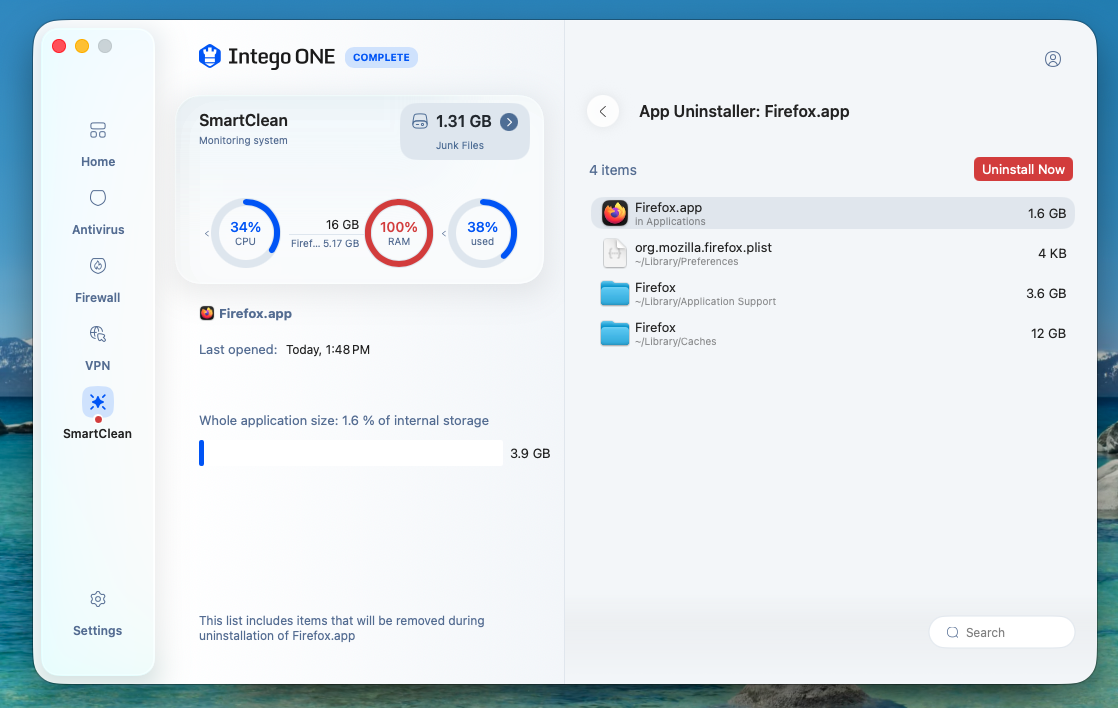The image size is (1118, 708).
Task: Click the 3.6 GB size value
Action: click(x=1046, y=293)
